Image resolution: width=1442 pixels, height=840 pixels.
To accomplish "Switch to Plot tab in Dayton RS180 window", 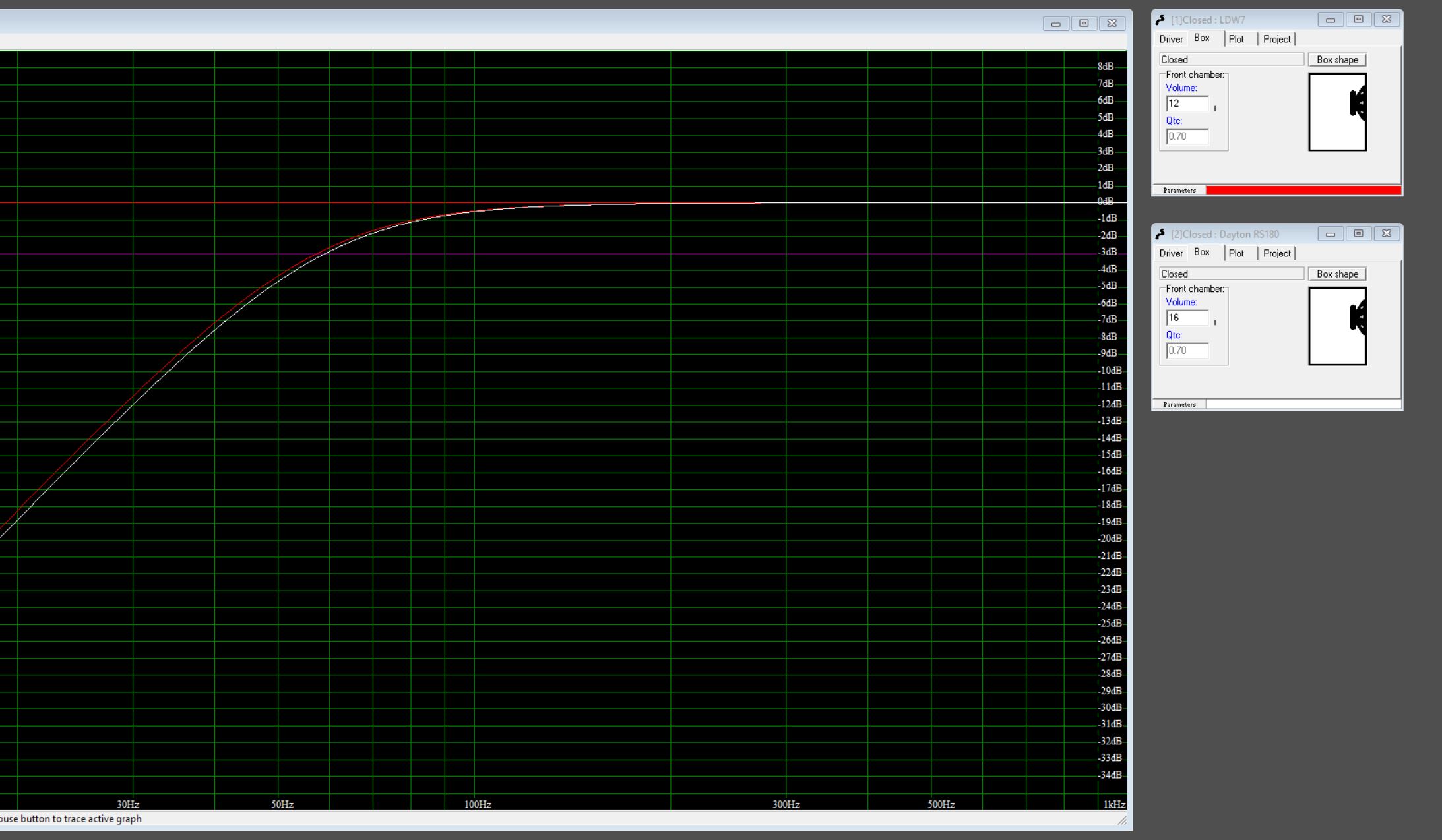I will click(1236, 253).
